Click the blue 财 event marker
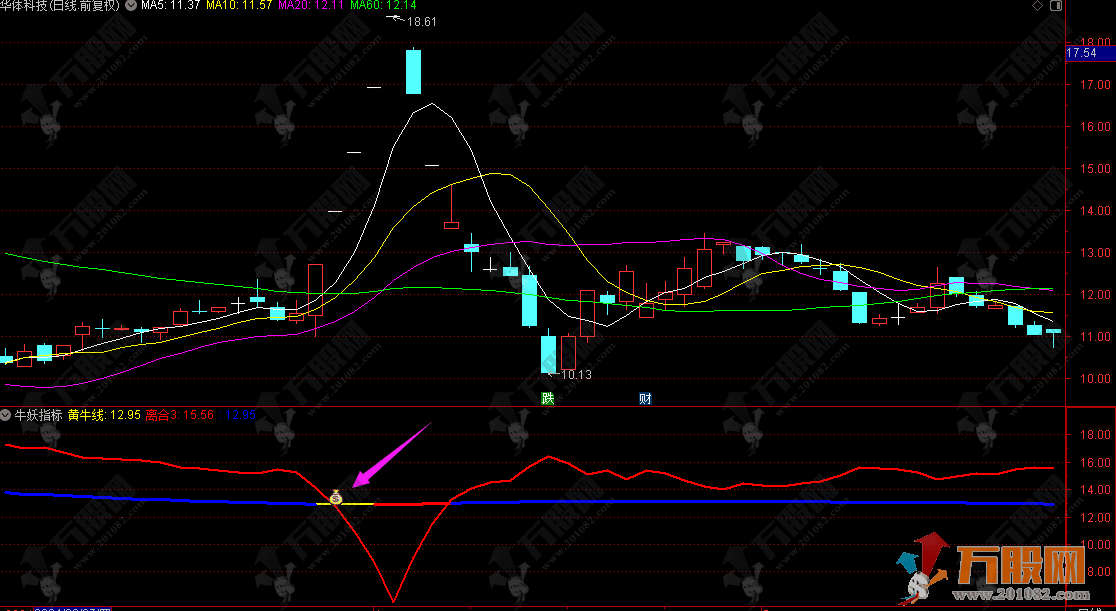 click(x=645, y=398)
